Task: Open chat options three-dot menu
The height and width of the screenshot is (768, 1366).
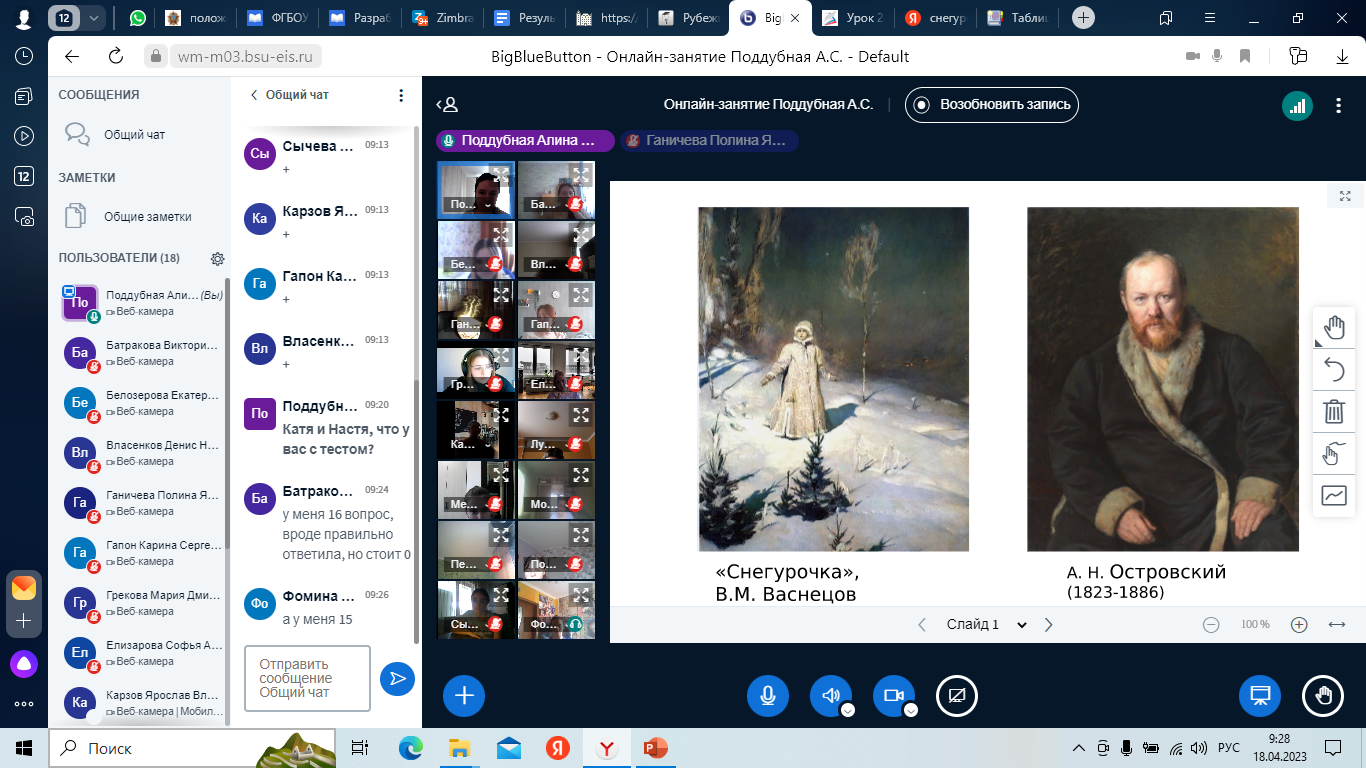Action: (401, 95)
